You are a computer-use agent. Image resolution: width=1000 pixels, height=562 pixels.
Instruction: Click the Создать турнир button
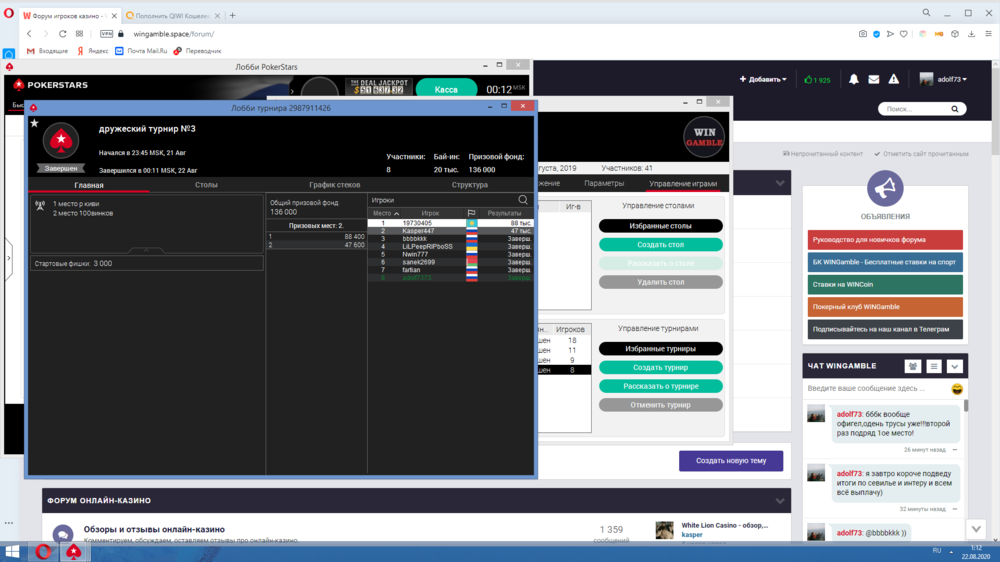click(660, 367)
